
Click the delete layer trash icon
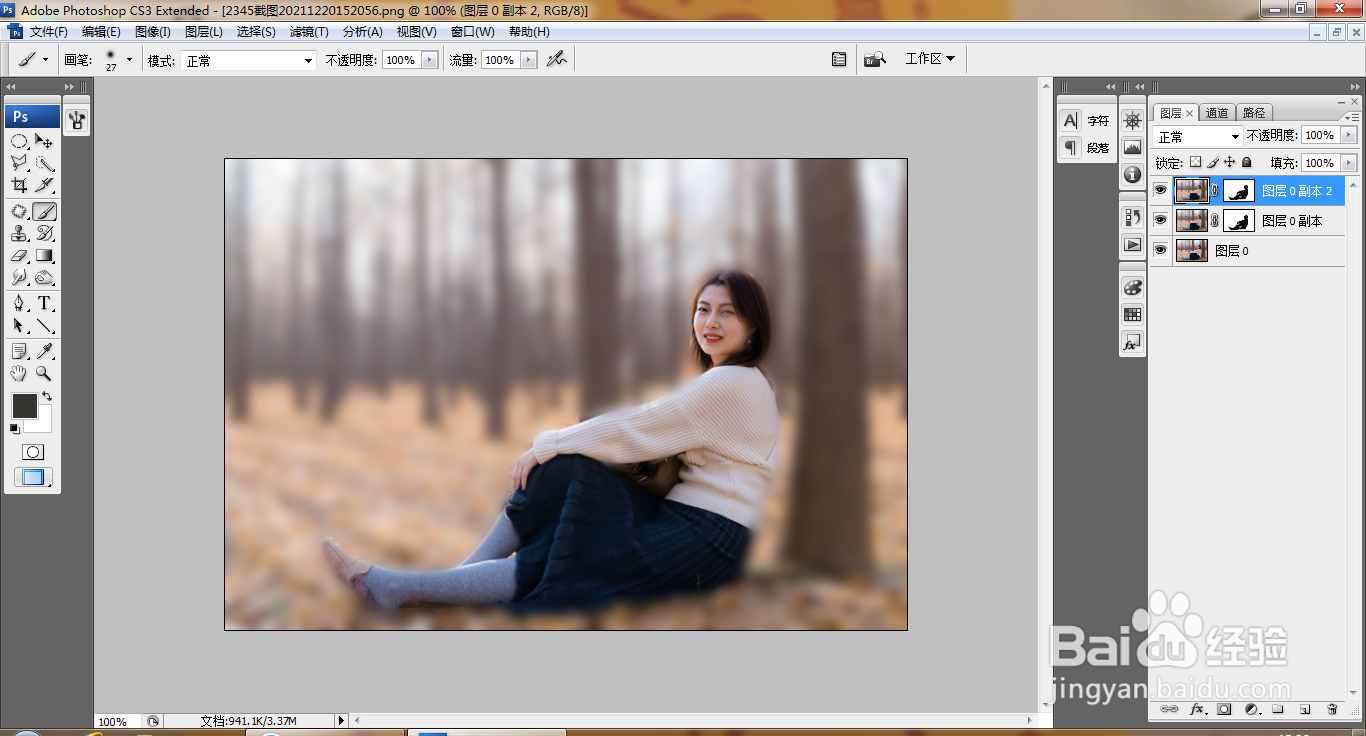(x=1332, y=709)
